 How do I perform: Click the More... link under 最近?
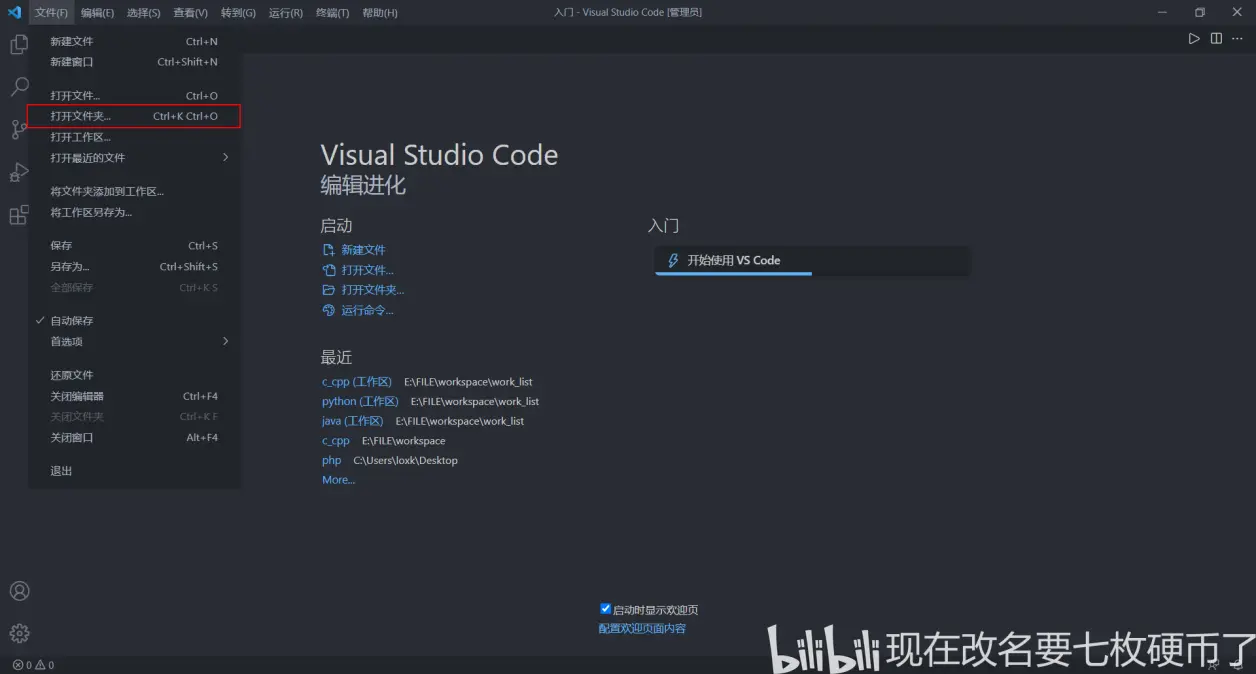tap(339, 480)
